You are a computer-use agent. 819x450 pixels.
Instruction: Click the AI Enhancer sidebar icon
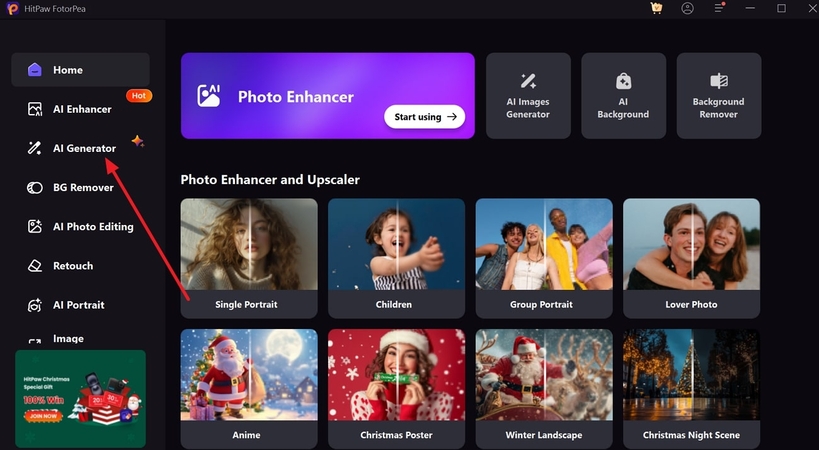(x=34, y=109)
